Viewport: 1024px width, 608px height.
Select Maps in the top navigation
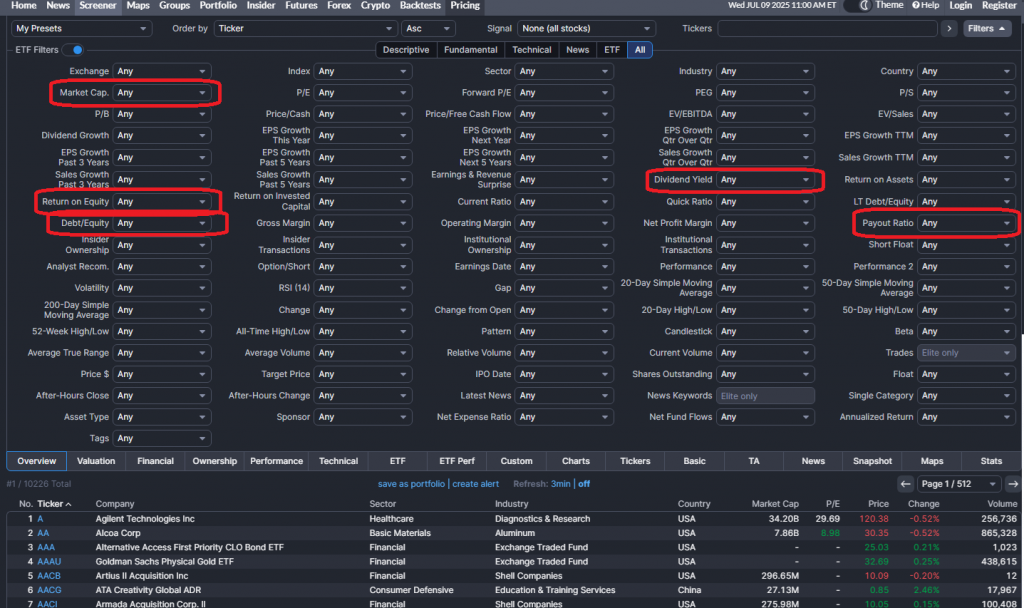pyautogui.click(x=138, y=6)
